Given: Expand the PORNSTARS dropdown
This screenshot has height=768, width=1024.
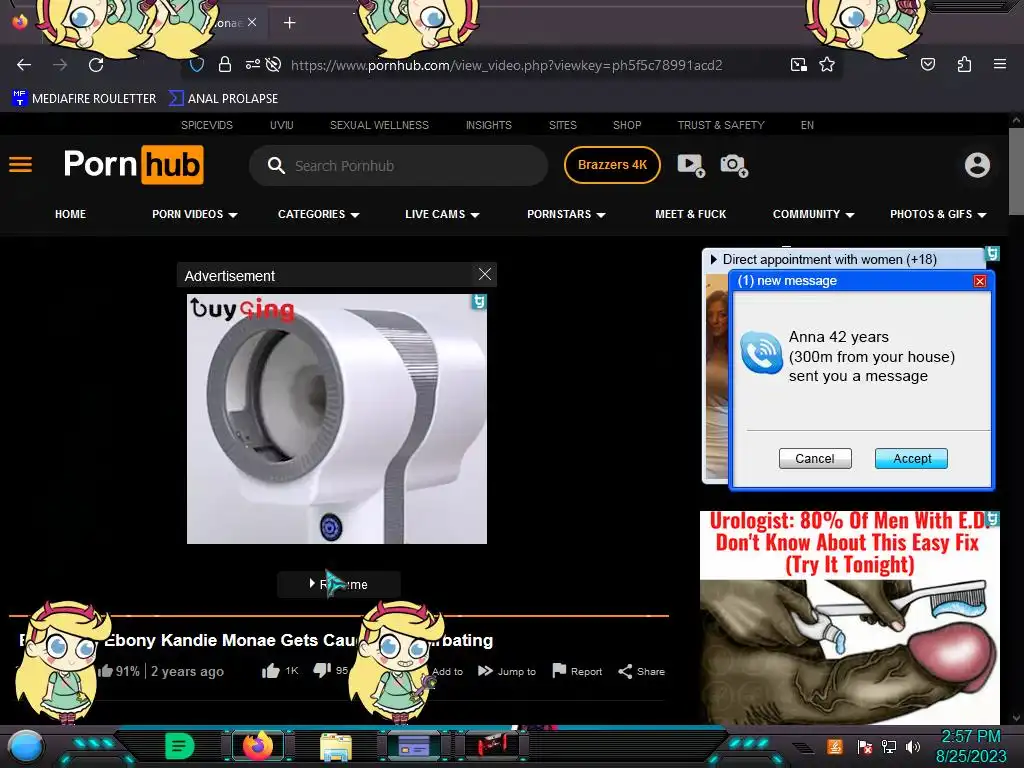Looking at the screenshot, I should pyautogui.click(x=566, y=214).
